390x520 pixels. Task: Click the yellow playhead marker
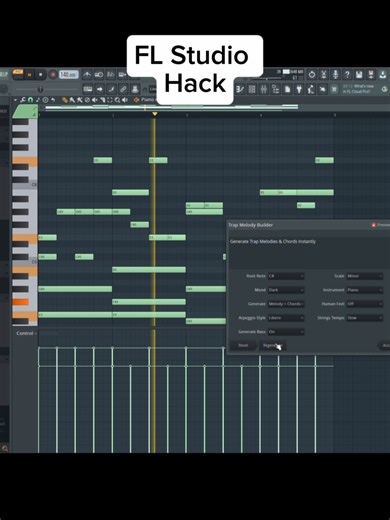155,114
